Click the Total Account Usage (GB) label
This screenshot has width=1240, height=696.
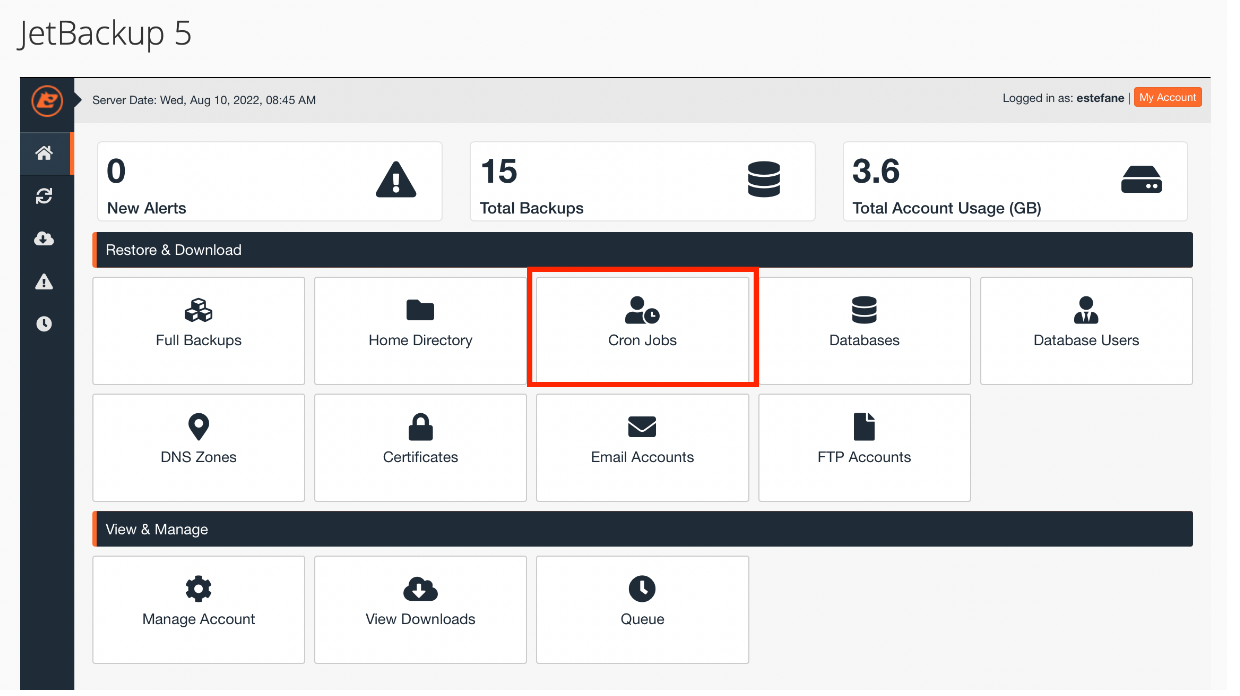[947, 208]
